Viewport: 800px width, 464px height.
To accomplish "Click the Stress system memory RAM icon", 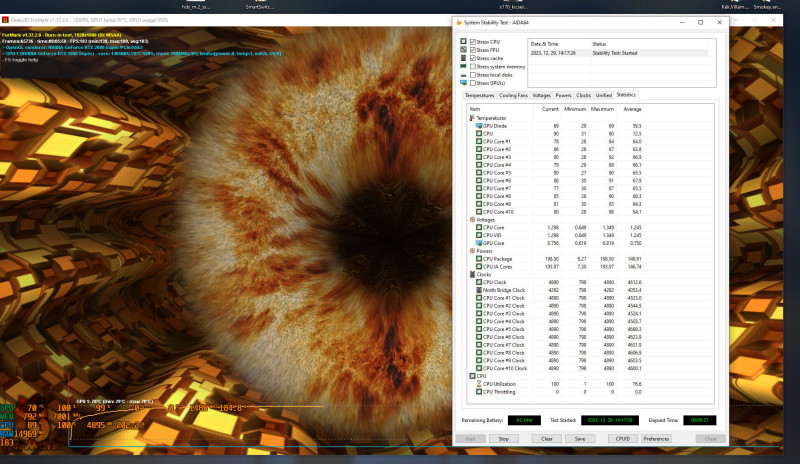I will (x=463, y=66).
